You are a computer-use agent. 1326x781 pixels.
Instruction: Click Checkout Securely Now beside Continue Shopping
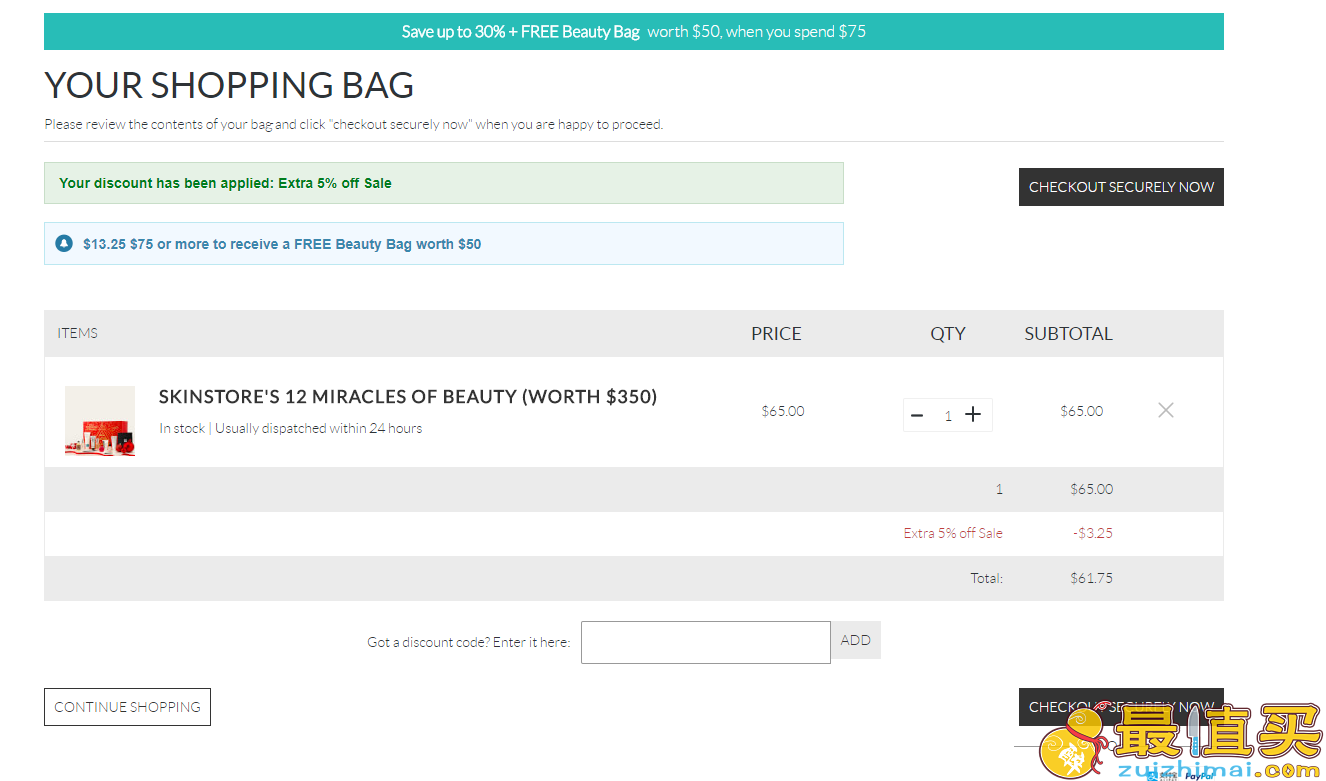coord(1121,707)
